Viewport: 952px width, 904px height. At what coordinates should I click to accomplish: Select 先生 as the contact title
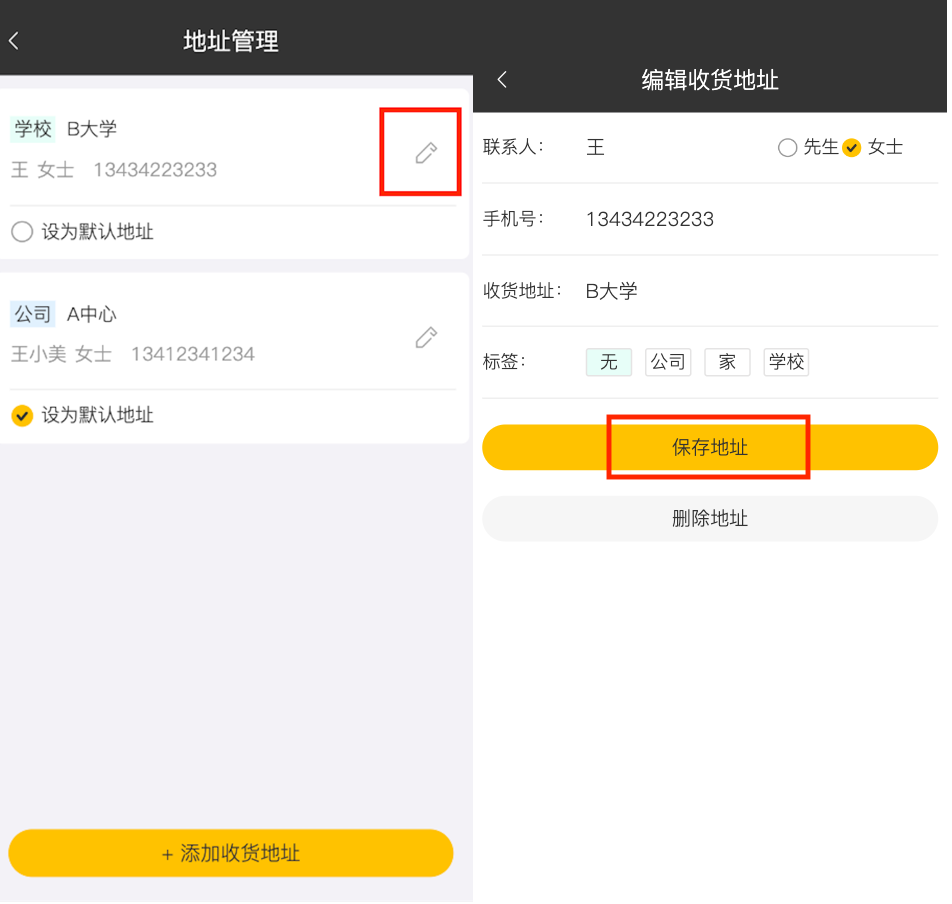point(787,148)
